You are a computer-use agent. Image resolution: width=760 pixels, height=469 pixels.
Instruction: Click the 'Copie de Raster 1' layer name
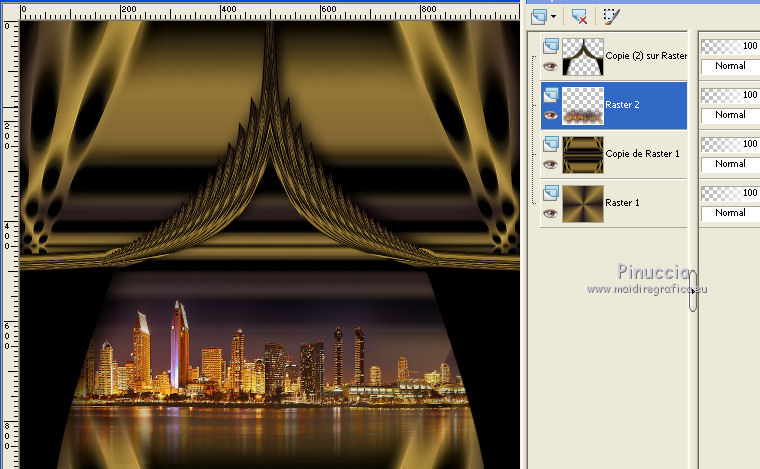642,154
